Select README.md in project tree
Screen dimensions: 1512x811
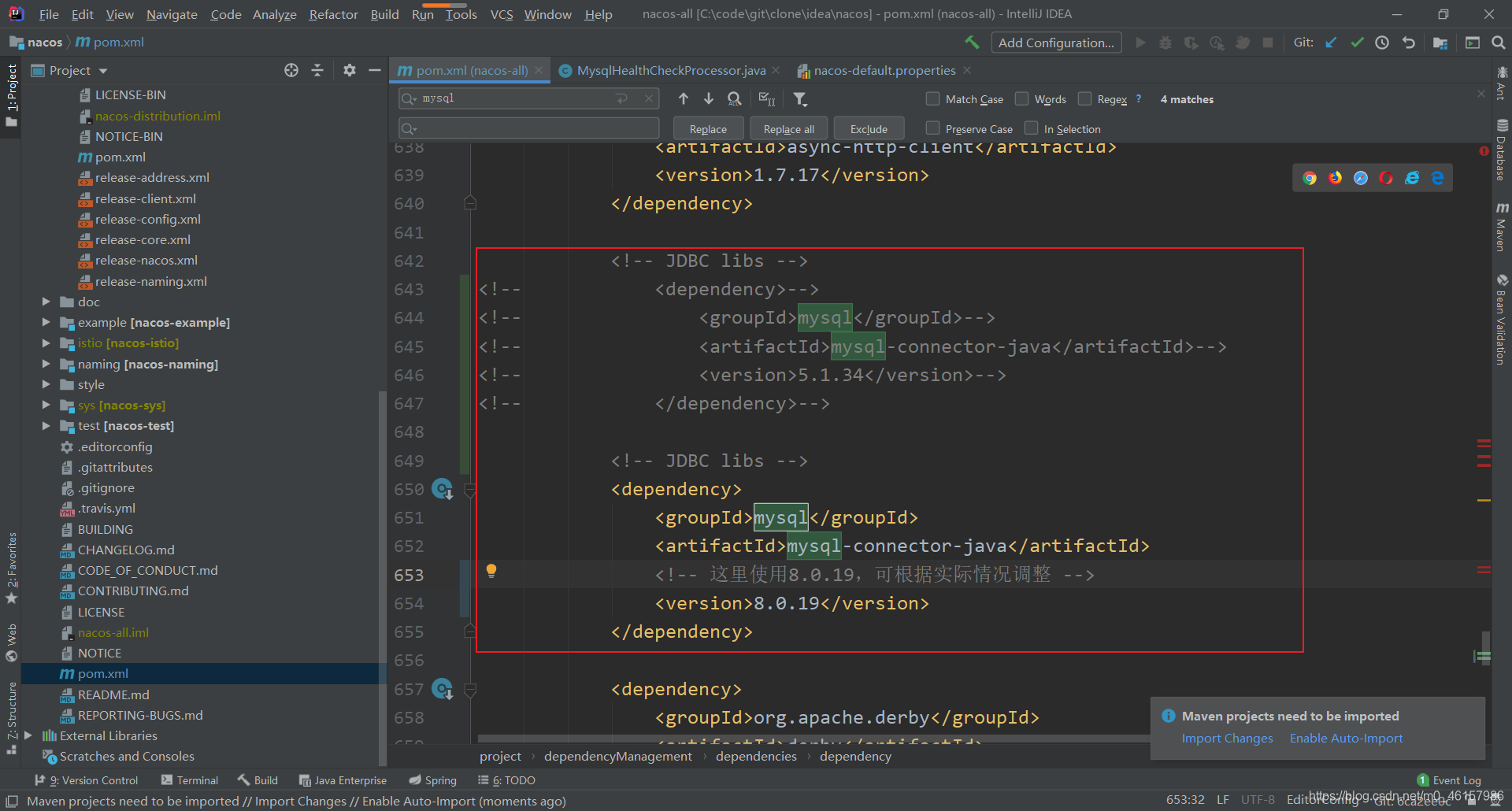[x=113, y=694]
